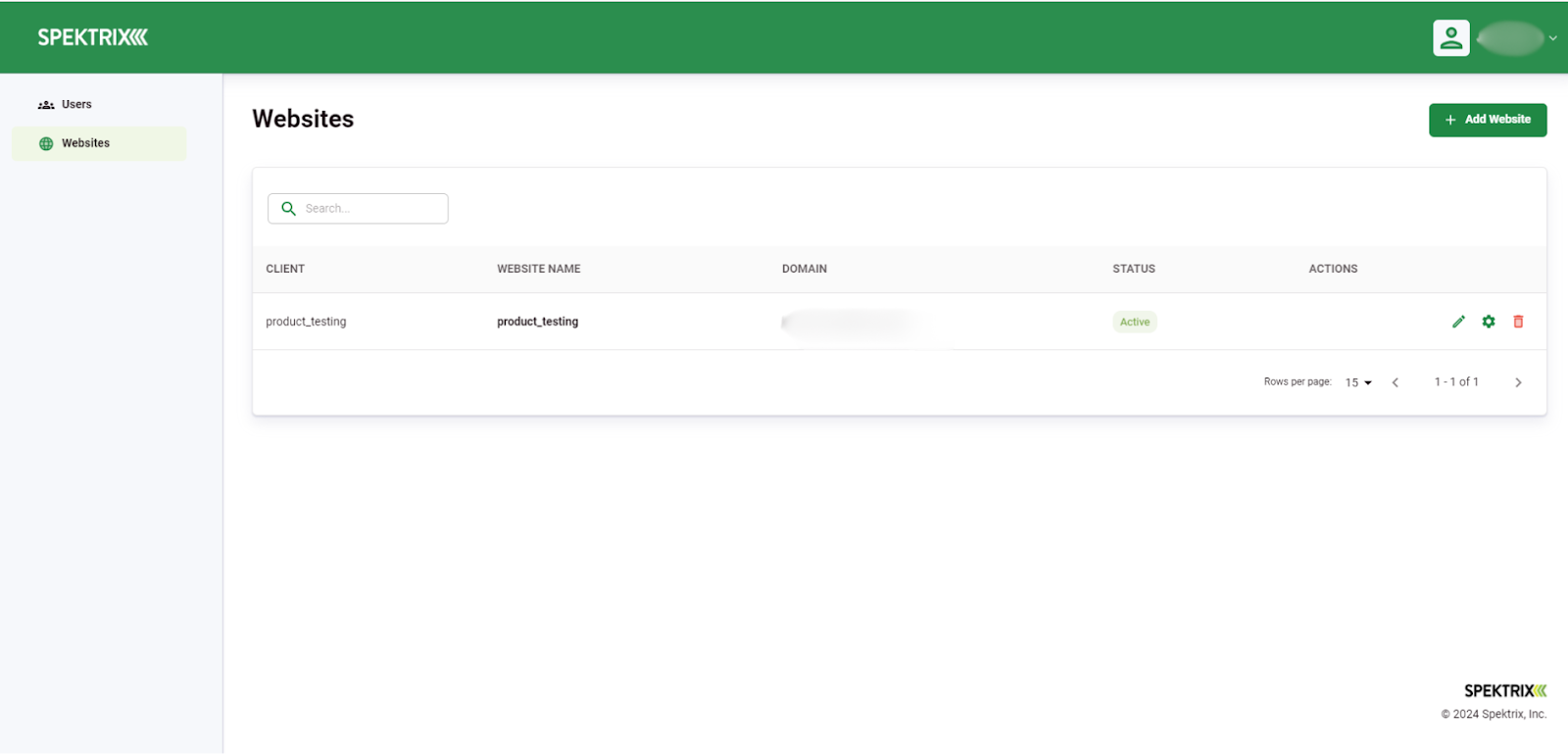Click the bold product_testing website name
The image size is (1568, 756).
(537, 322)
